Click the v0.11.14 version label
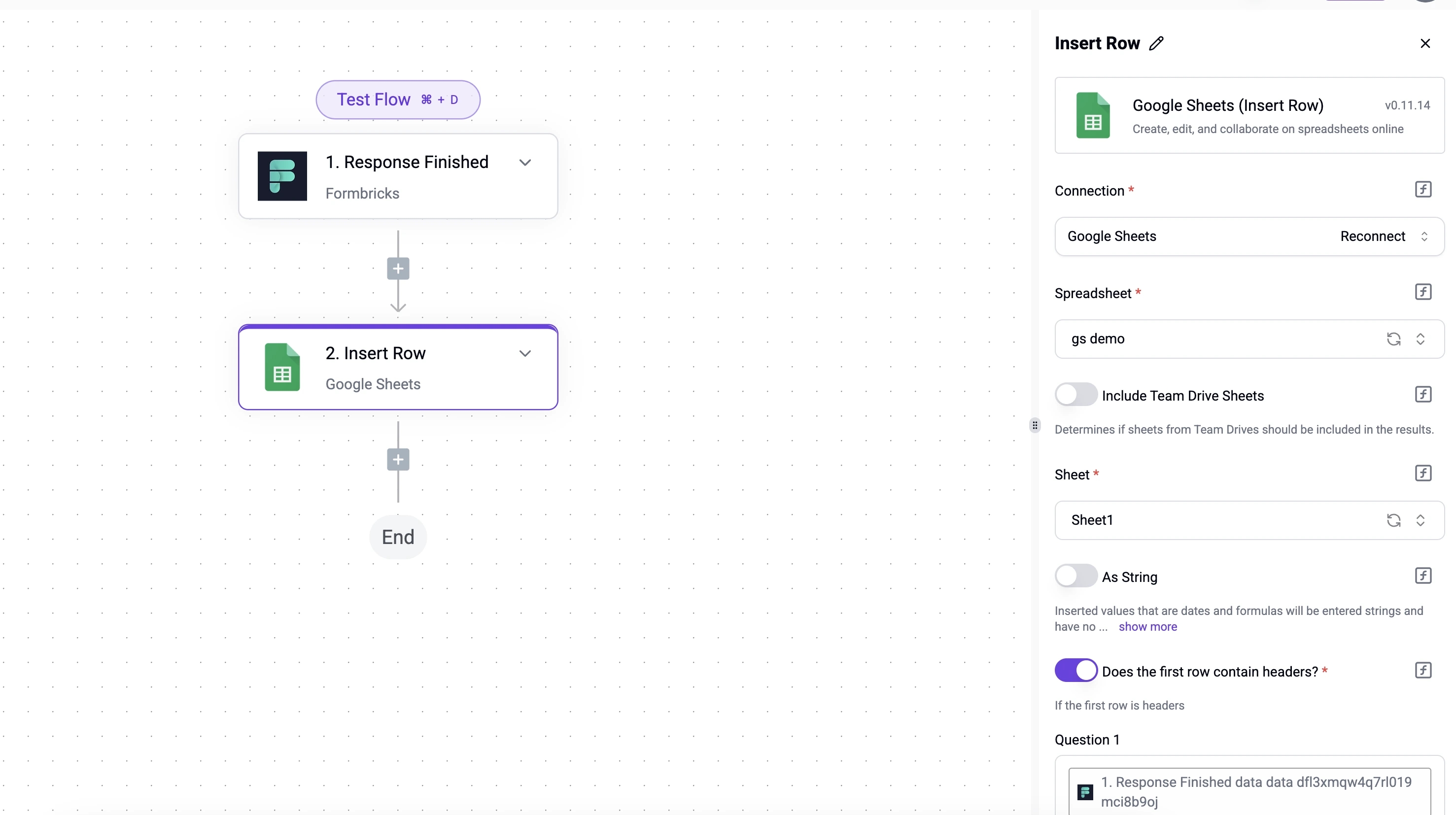The width and height of the screenshot is (1456, 815). point(1407,105)
